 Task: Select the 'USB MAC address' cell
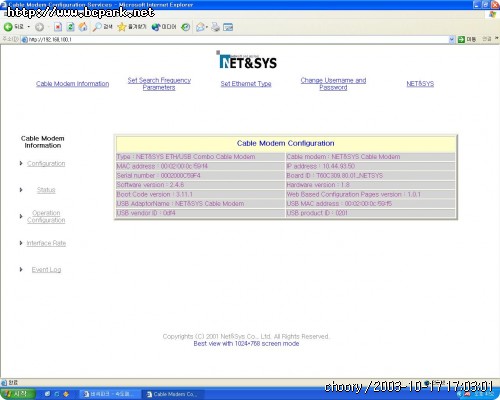tap(370, 204)
